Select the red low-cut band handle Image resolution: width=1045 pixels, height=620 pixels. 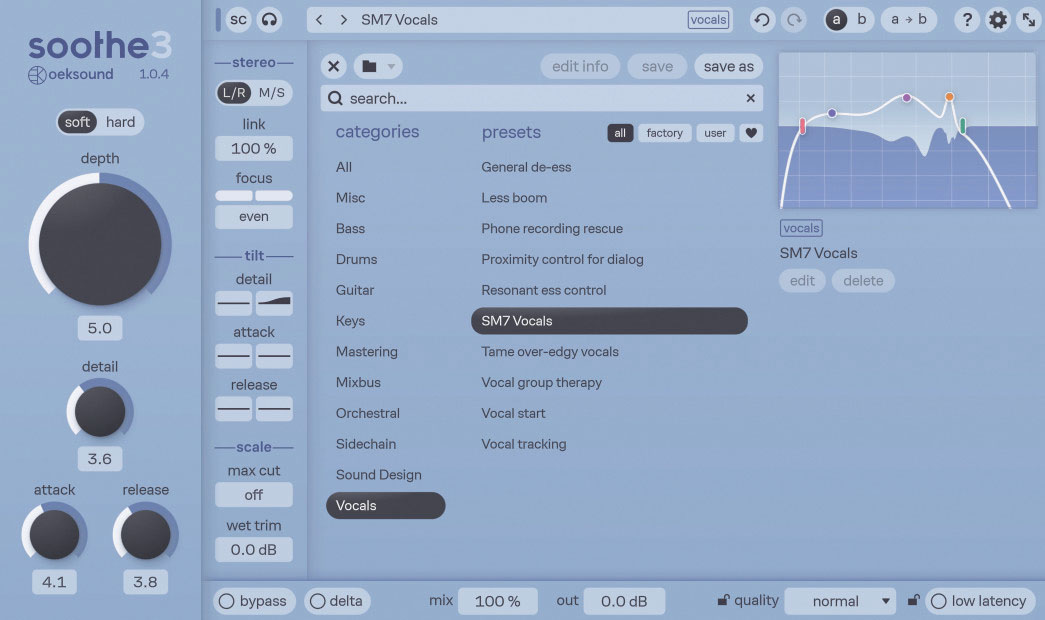(802, 125)
